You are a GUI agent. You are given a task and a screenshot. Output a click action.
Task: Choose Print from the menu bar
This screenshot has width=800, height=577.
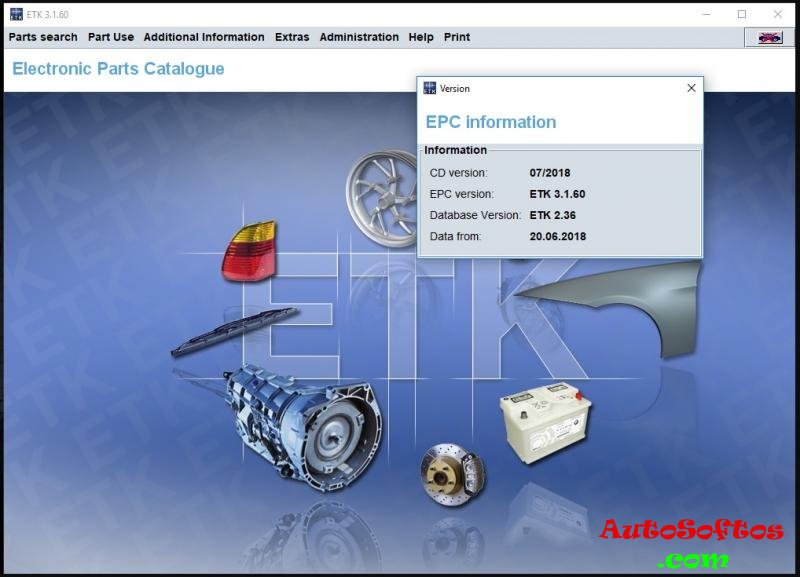tap(457, 37)
